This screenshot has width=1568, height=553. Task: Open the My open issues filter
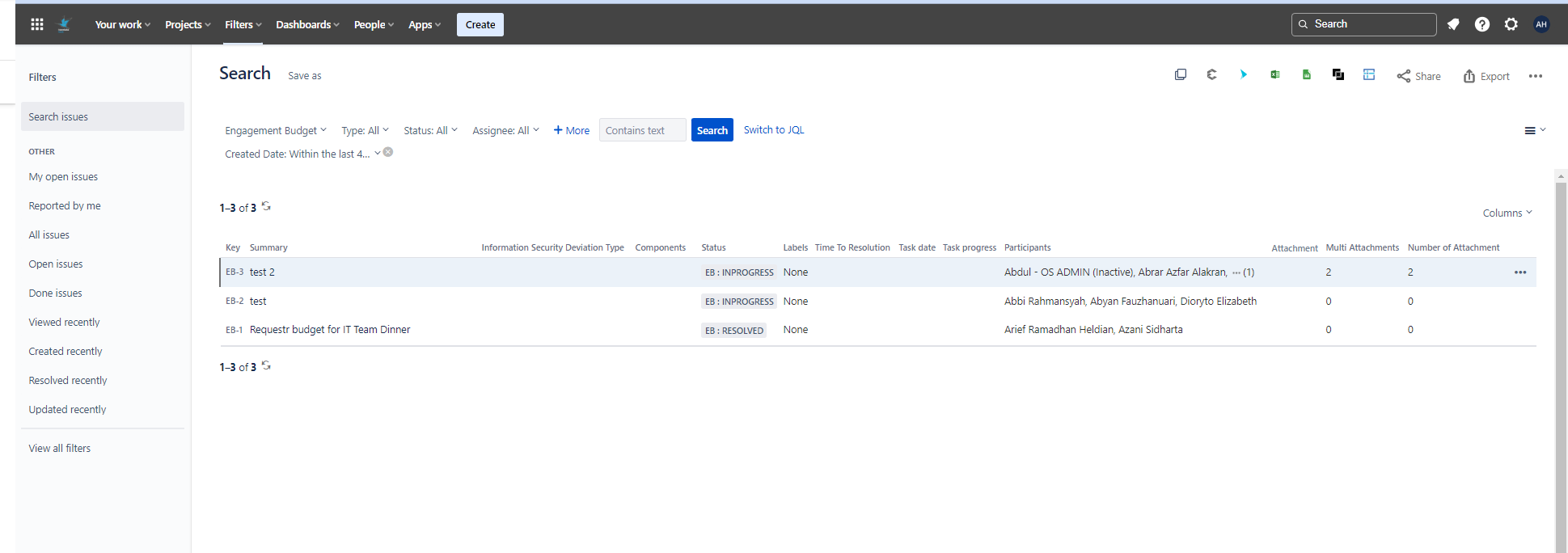[63, 176]
